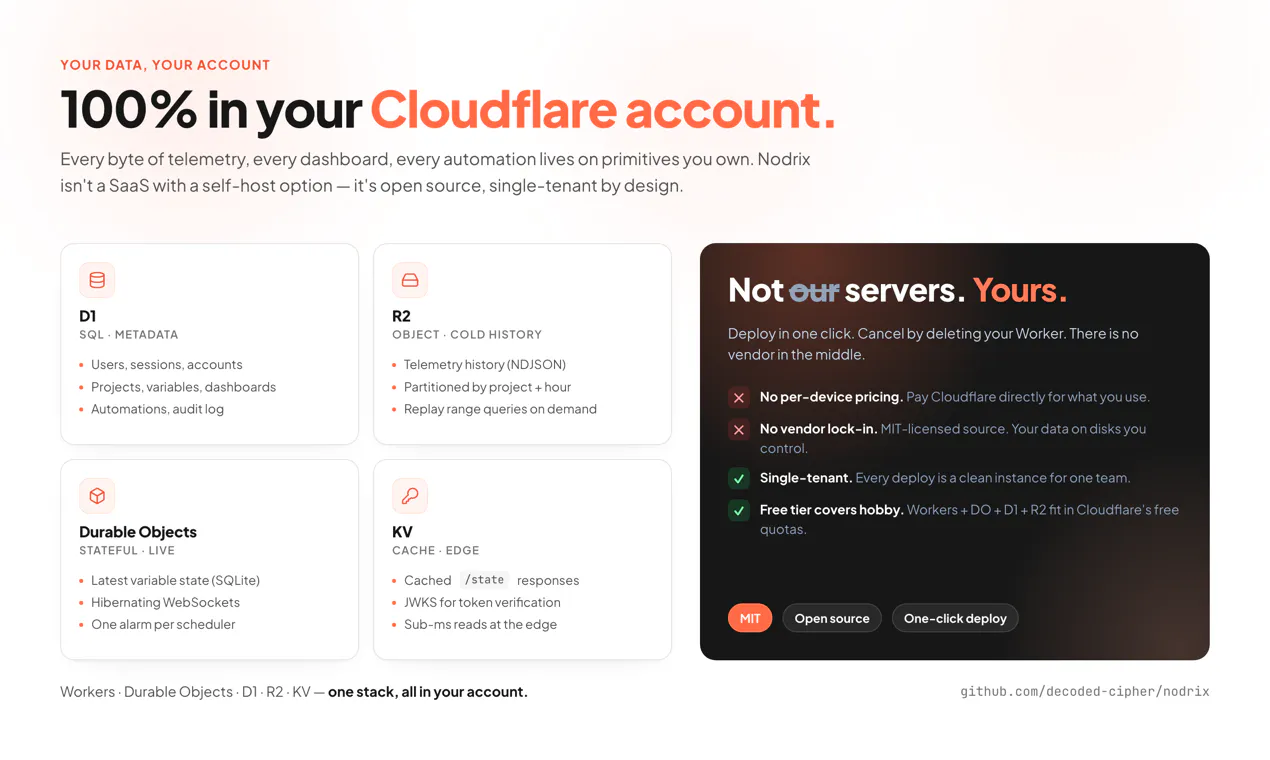The height and width of the screenshot is (760, 1270).
Task: Click the KV card title
Action: pyautogui.click(x=402, y=532)
